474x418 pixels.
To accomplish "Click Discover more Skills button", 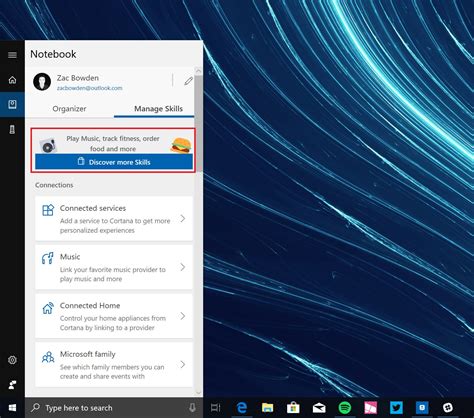I will click(x=114, y=162).
